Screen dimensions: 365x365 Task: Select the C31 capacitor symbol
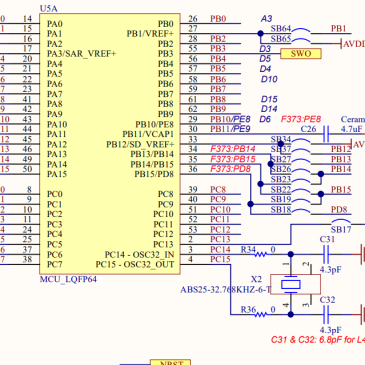pos(327,255)
